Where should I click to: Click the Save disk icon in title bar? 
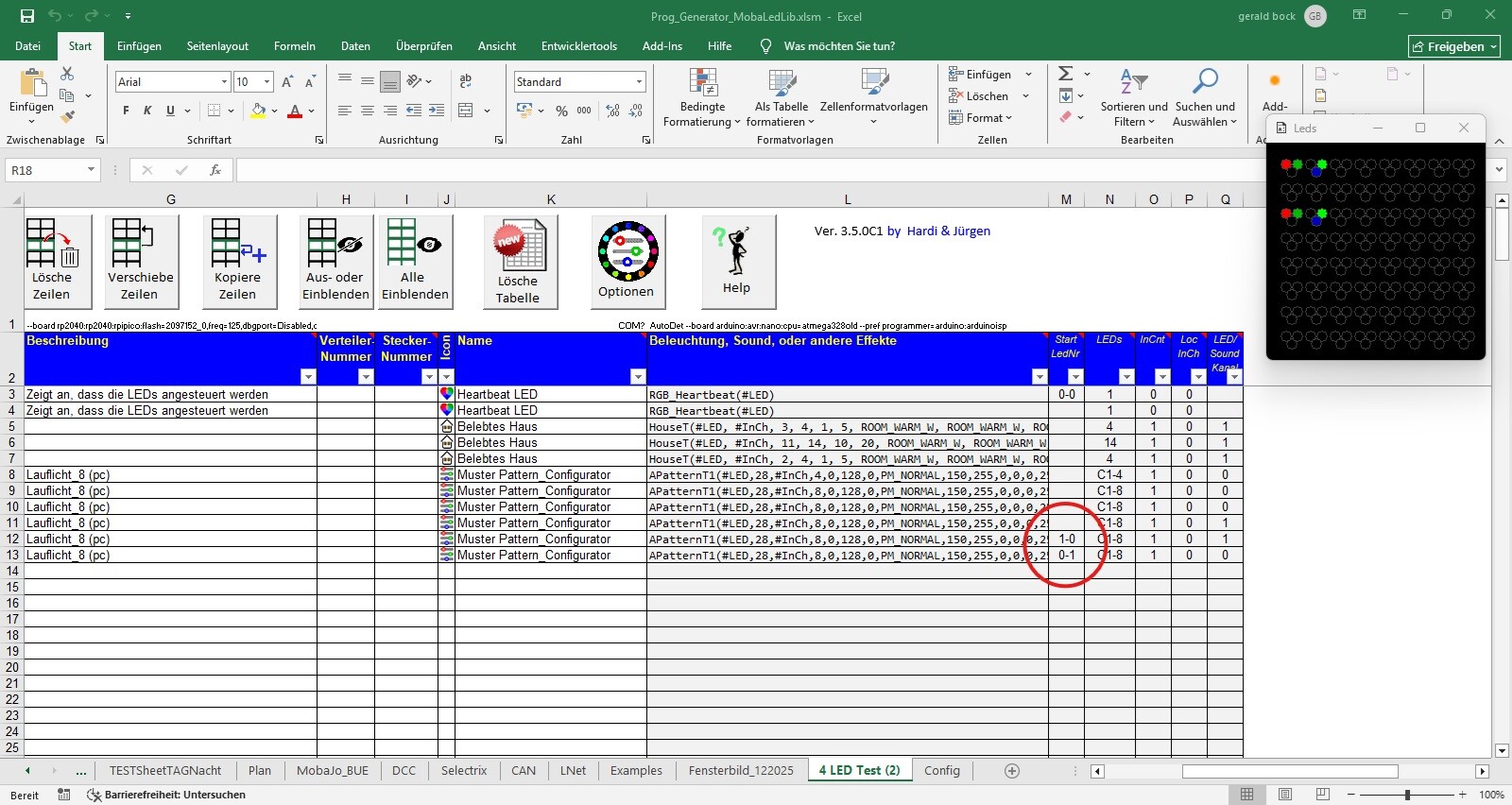[27, 16]
